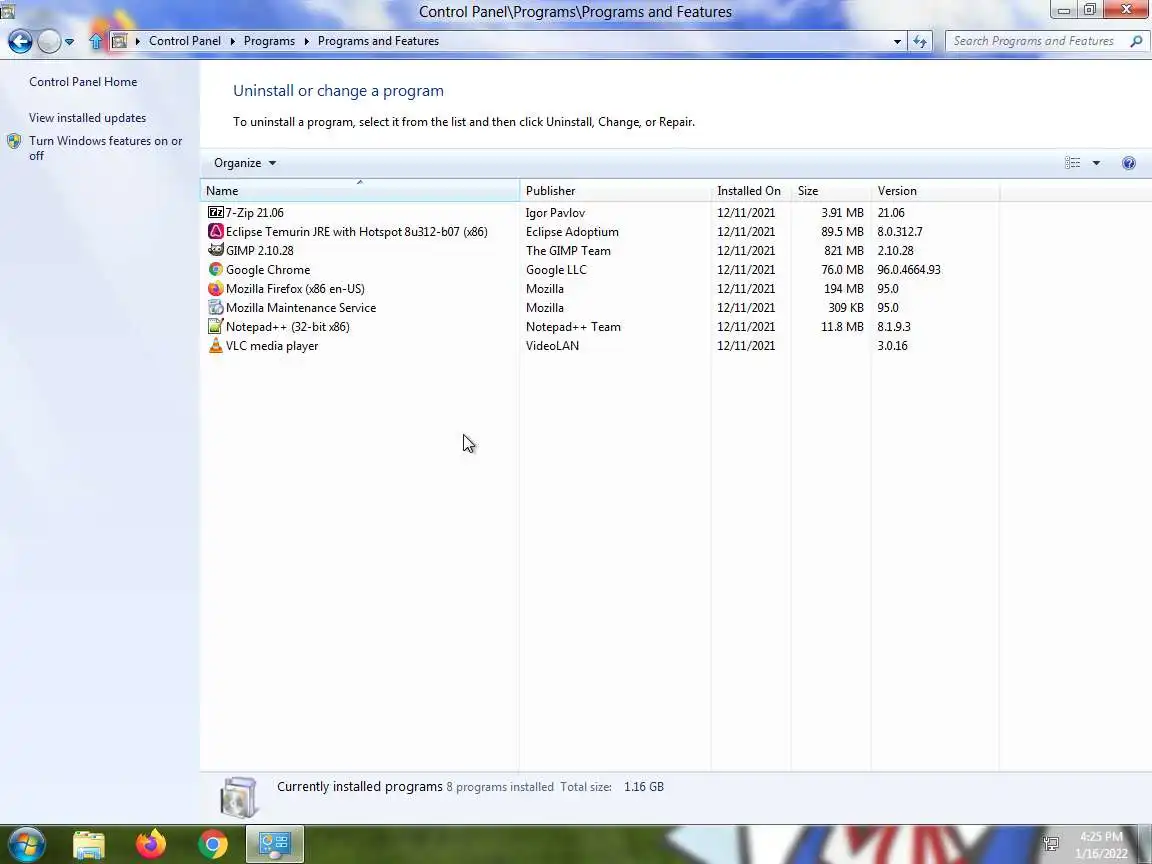Click the Mozilla Firefox icon in program list

pos(215,289)
